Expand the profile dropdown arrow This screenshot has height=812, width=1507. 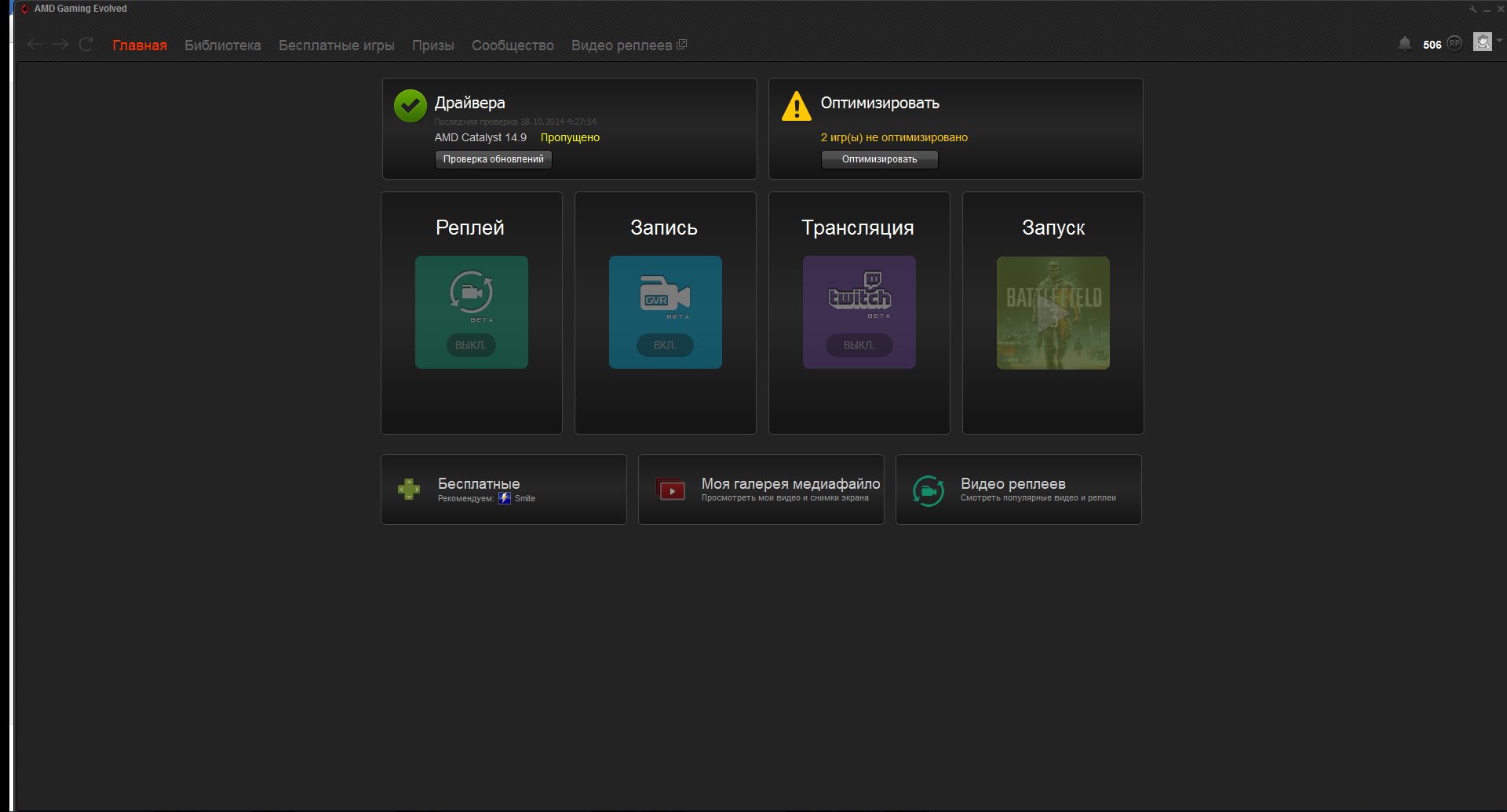(1499, 40)
